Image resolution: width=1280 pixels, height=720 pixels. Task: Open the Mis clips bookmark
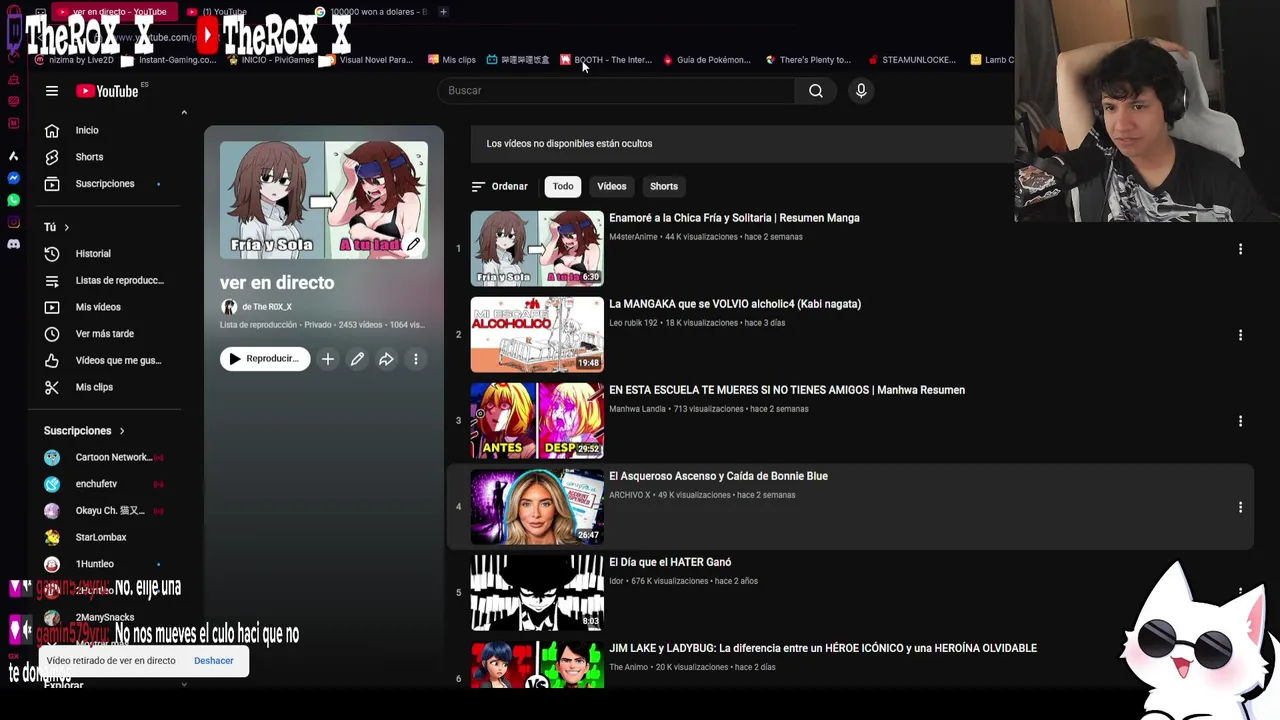pos(452,60)
